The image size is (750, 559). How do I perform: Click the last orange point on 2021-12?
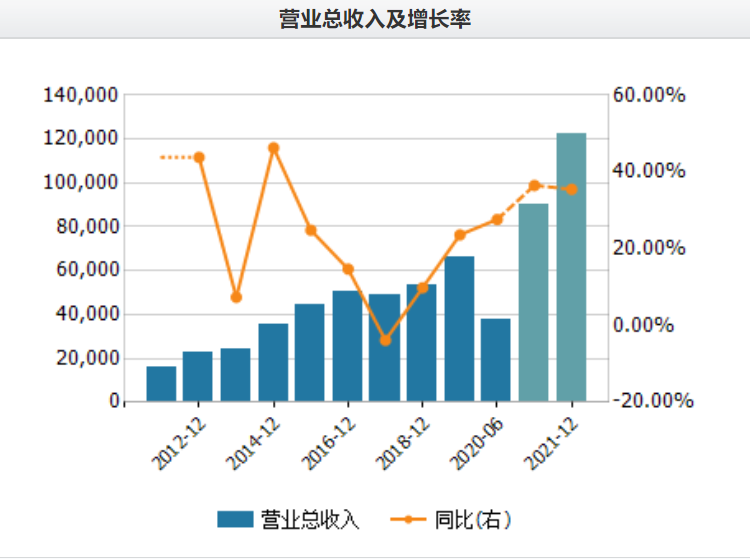(572, 189)
